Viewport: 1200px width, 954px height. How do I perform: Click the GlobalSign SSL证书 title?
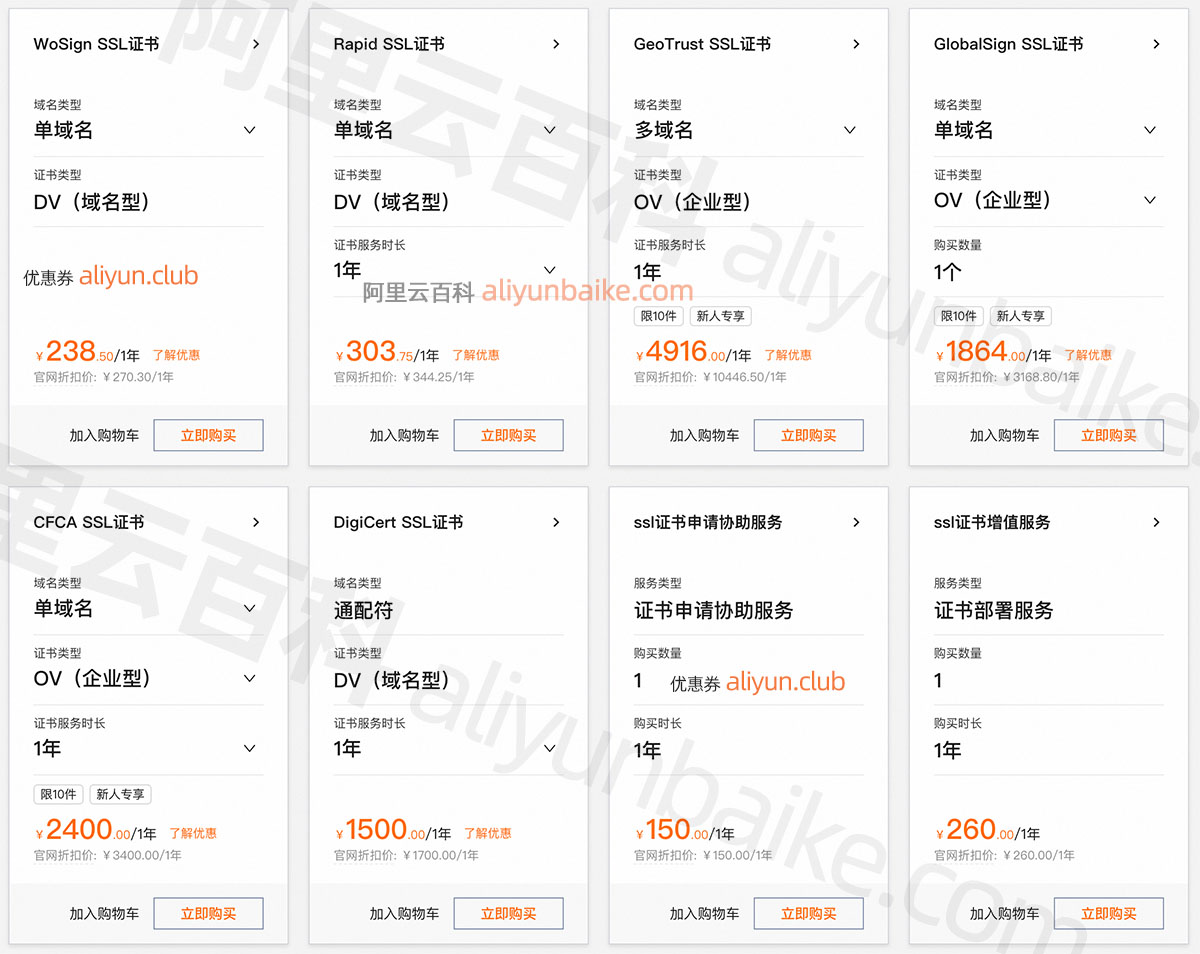click(x=1008, y=44)
